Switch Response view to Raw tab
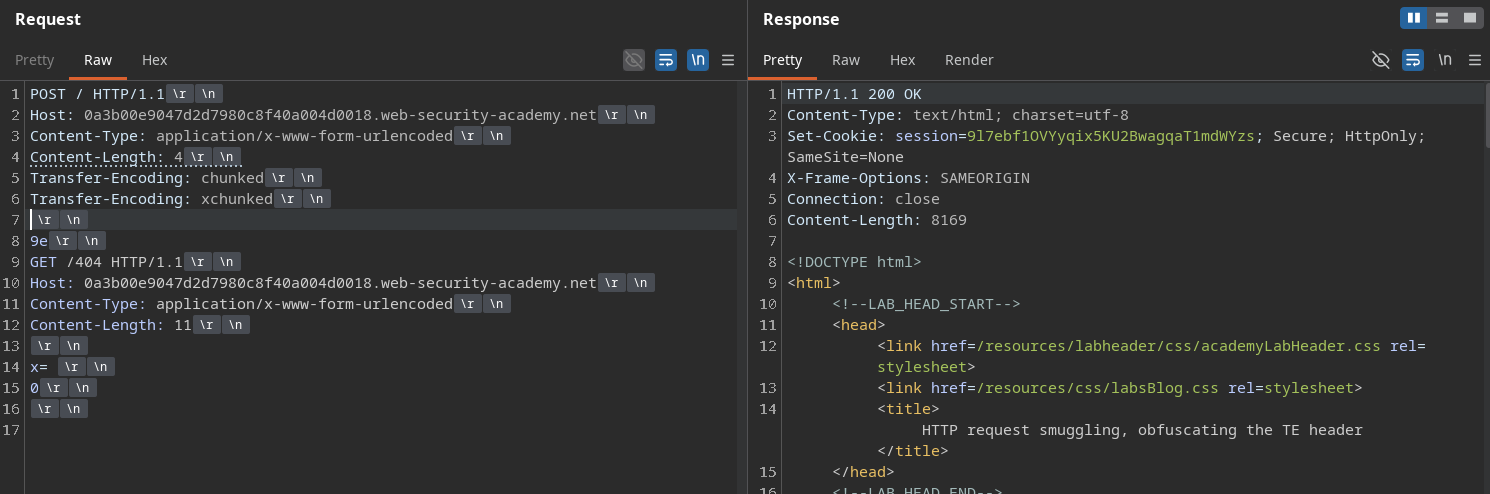The image size is (1490, 494). click(846, 60)
